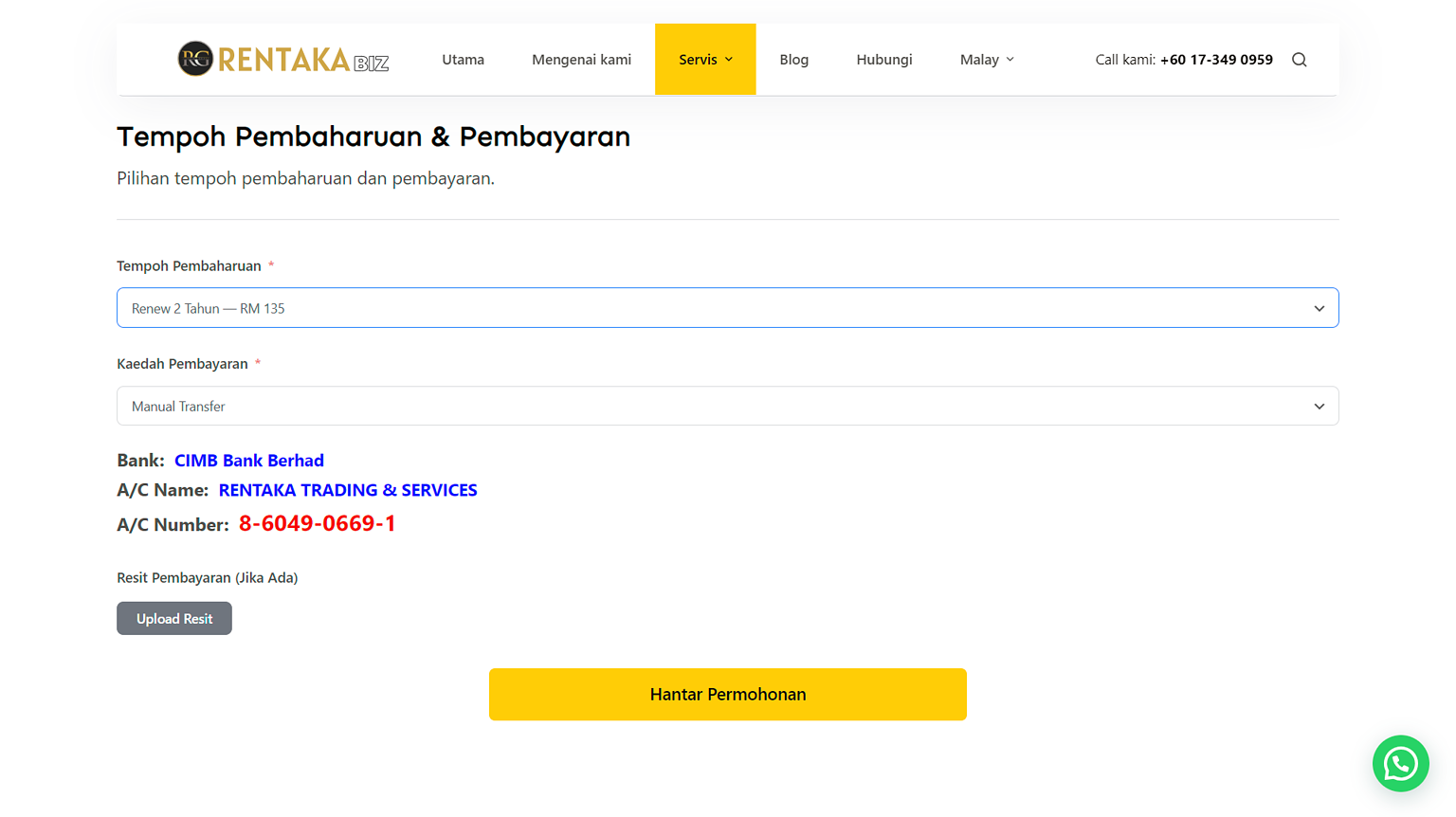Open the Hubungi contact page
Screen dimensions: 1456x817
tap(883, 60)
